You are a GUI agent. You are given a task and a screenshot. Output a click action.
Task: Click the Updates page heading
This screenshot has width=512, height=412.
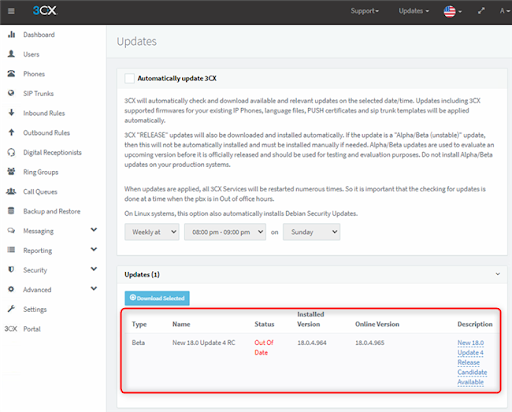[x=137, y=41]
